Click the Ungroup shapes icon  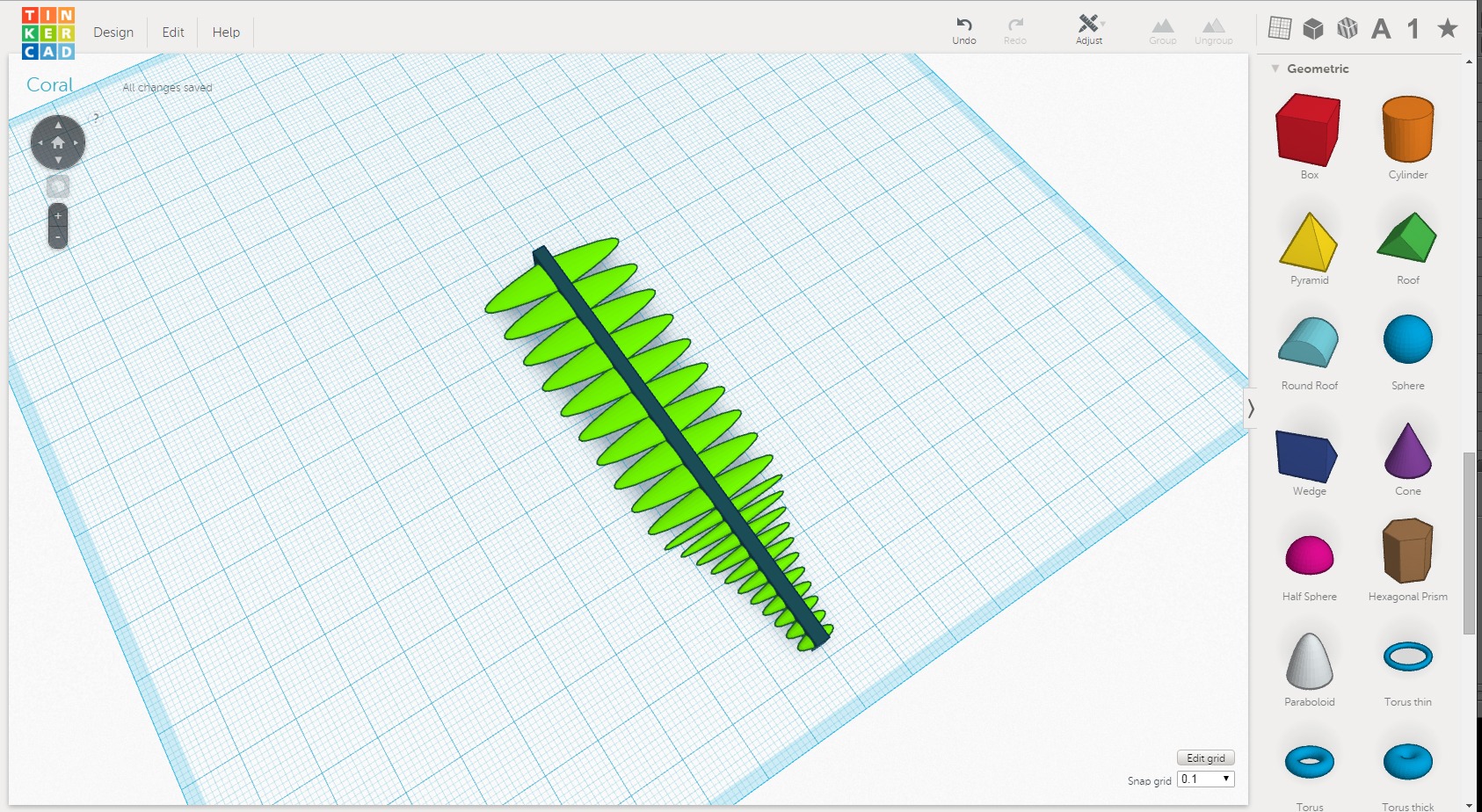point(1213,31)
